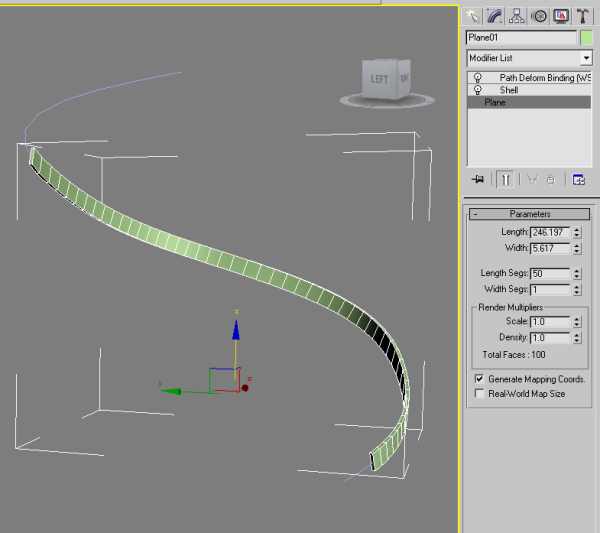Open the Hierarchy command panel tab
This screenshot has width=600, height=533.
[x=517, y=16]
